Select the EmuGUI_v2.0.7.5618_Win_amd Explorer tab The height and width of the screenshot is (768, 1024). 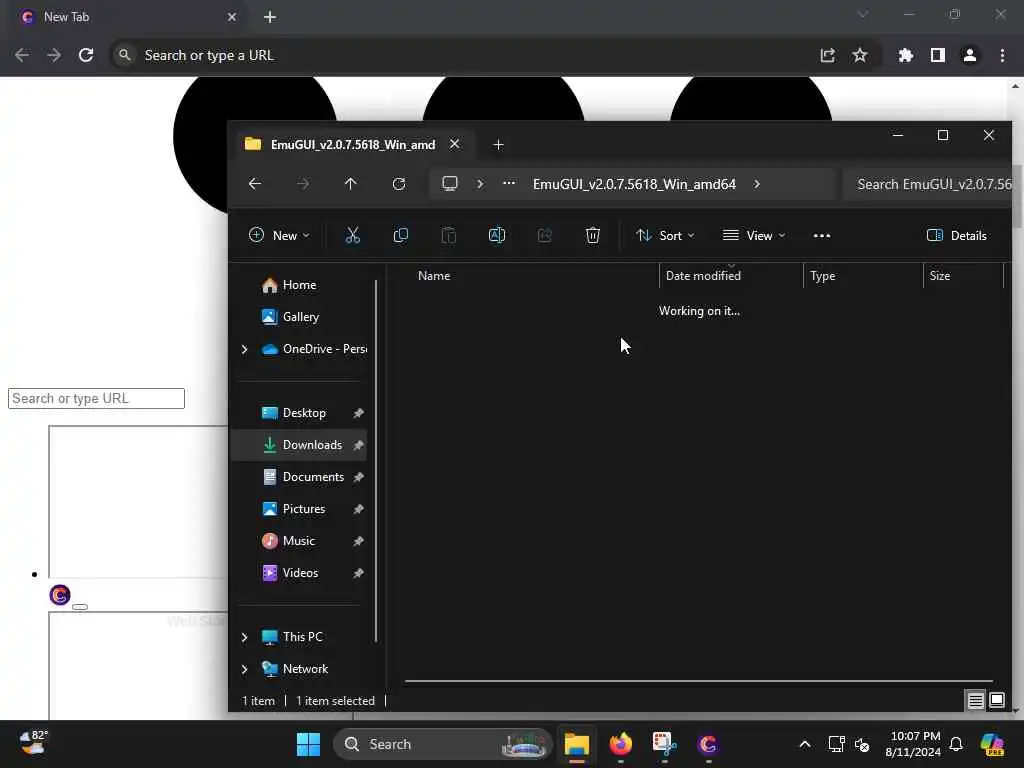click(353, 144)
